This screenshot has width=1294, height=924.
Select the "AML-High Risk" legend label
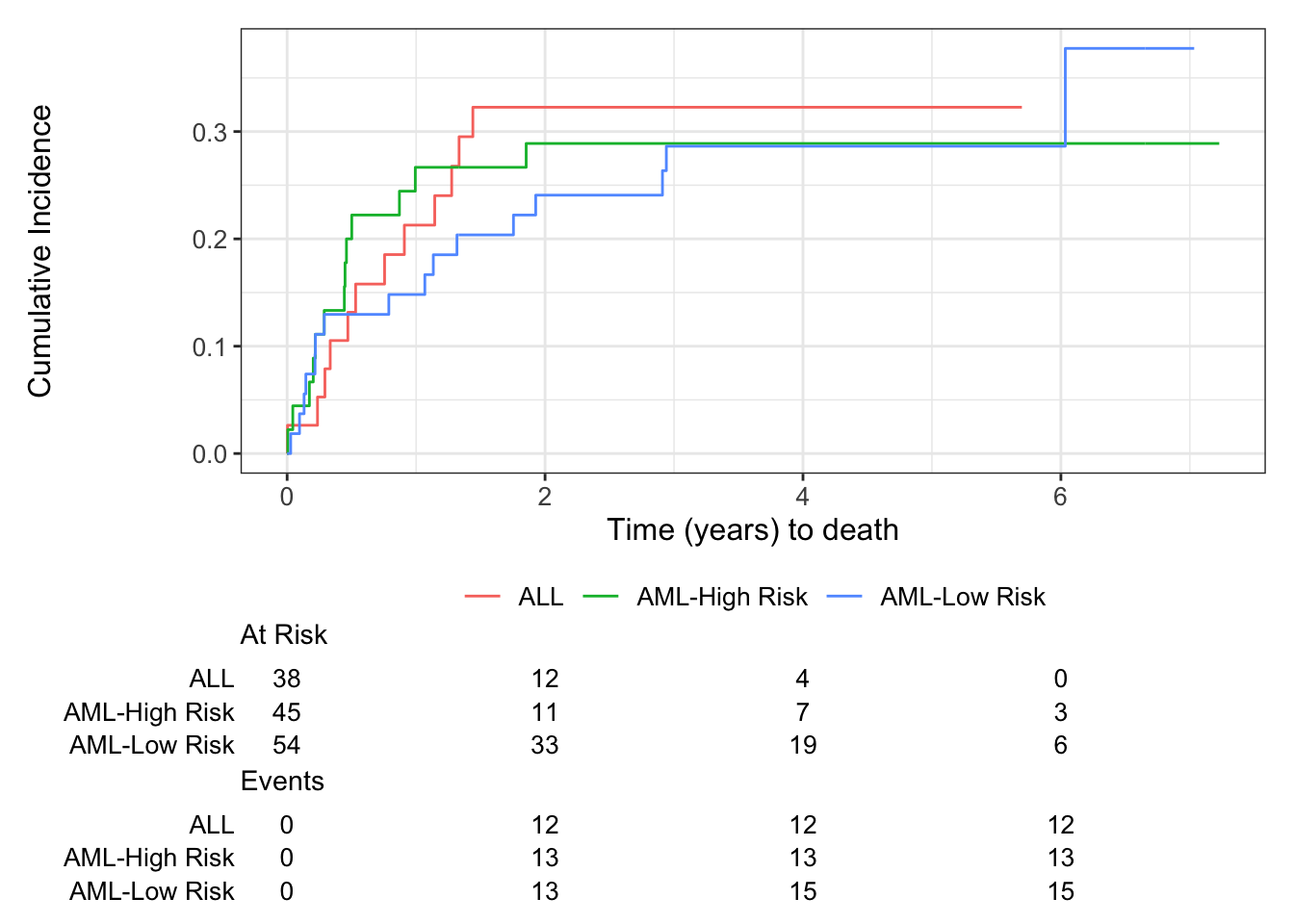coord(722,597)
